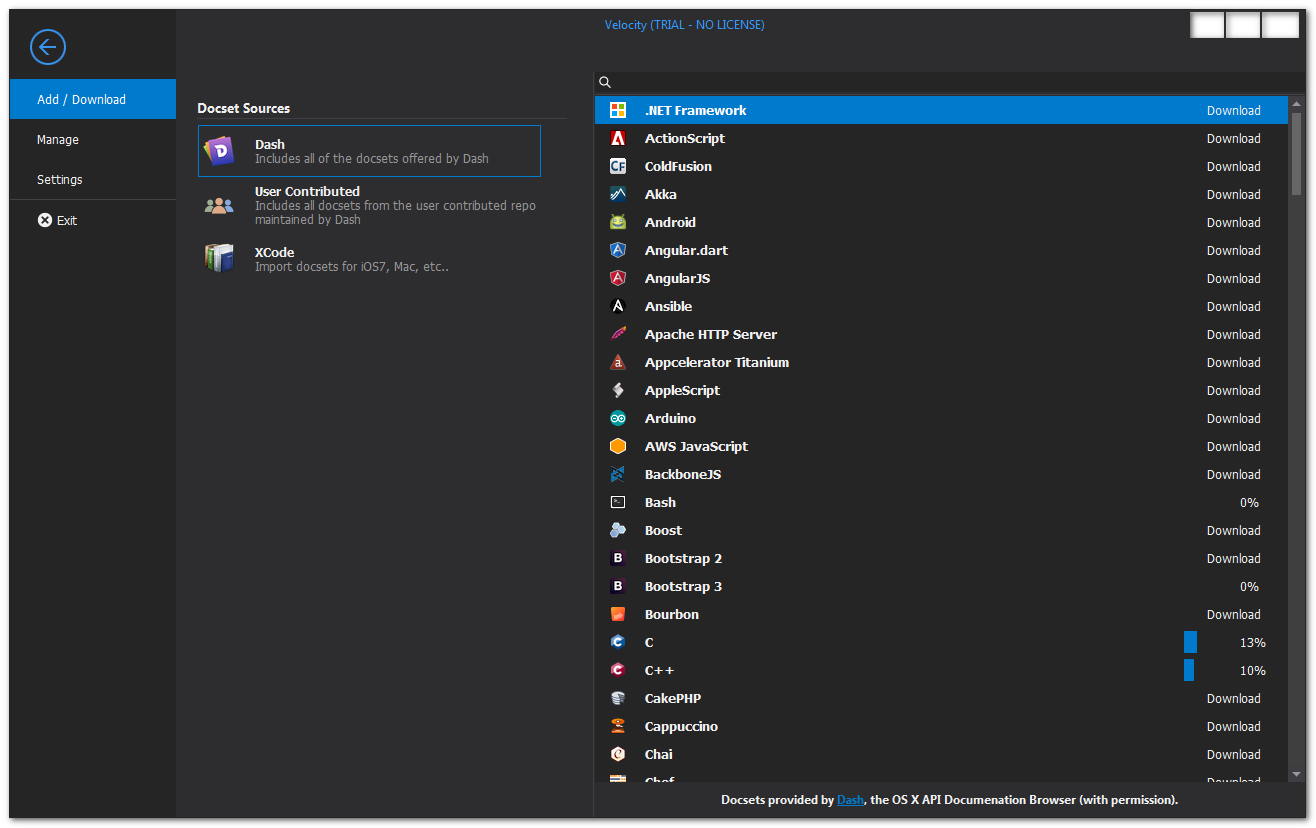Click the CakePHP icon

coord(618,698)
